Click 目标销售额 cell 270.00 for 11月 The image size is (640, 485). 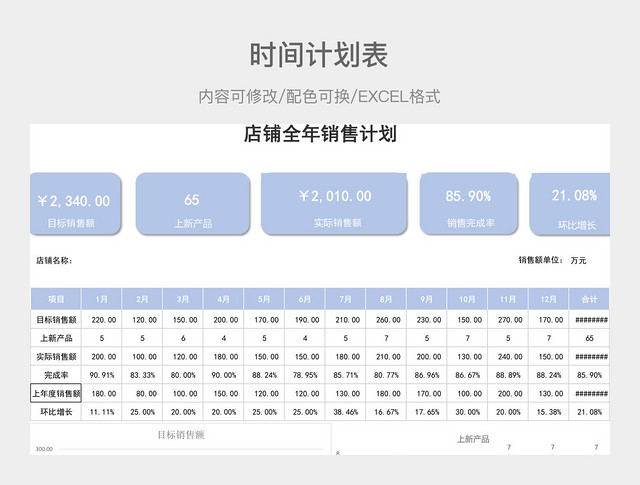508,320
